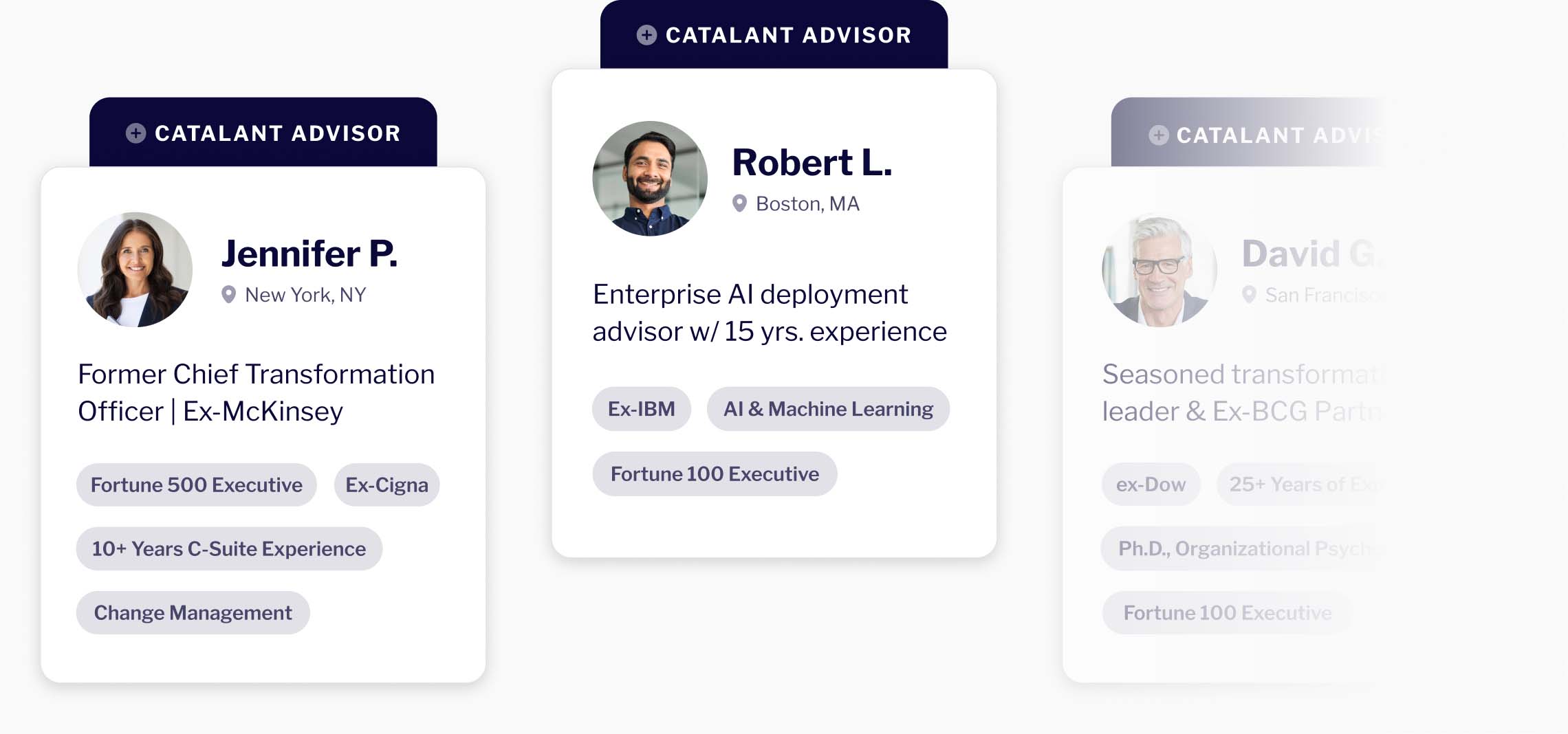1568x734 pixels.
Task: Open Jennifer P.'s profile photo
Action: (x=135, y=269)
